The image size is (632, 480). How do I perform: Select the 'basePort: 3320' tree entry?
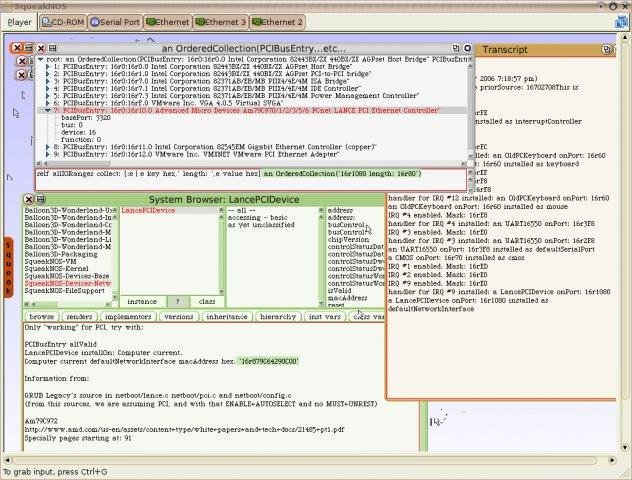click(86, 118)
